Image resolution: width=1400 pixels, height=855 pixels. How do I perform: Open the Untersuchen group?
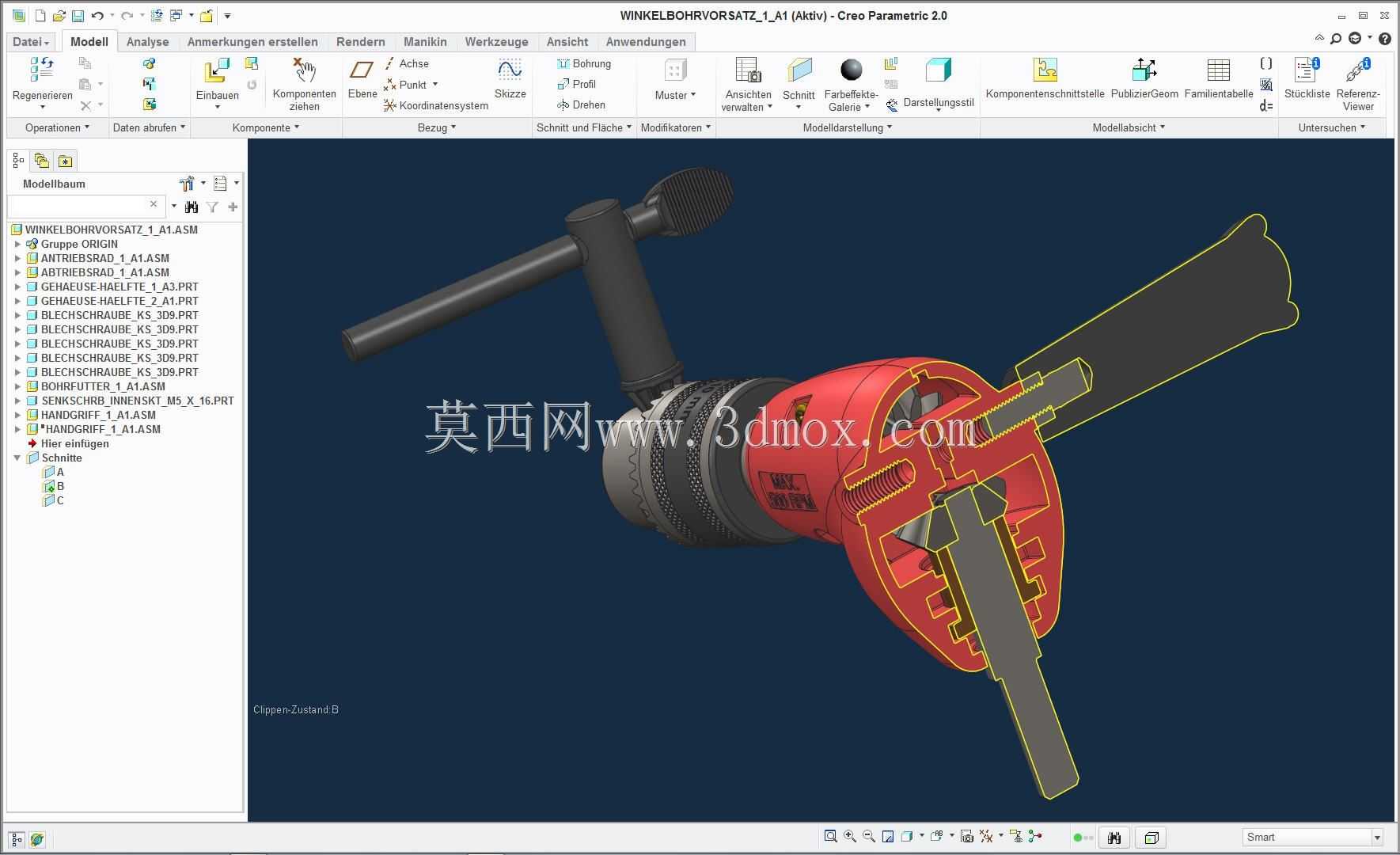pos(1331,127)
